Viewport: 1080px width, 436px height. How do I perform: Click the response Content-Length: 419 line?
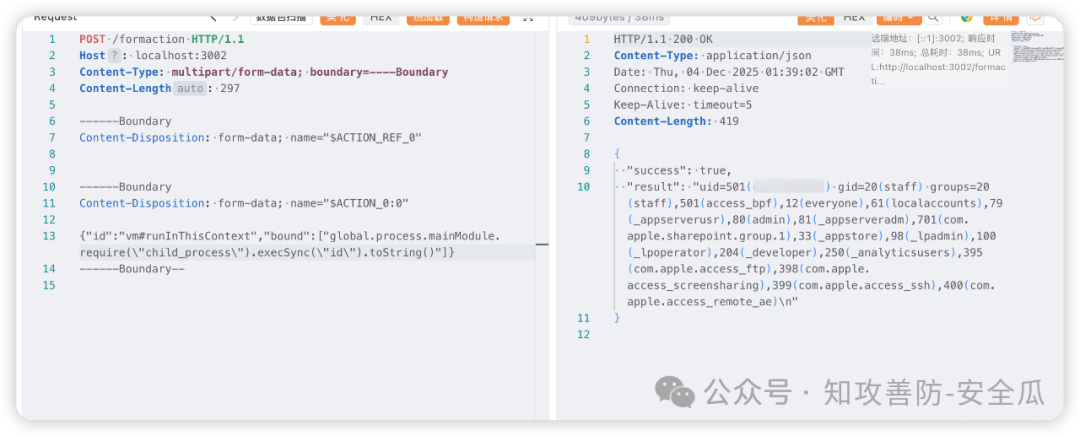(676, 121)
